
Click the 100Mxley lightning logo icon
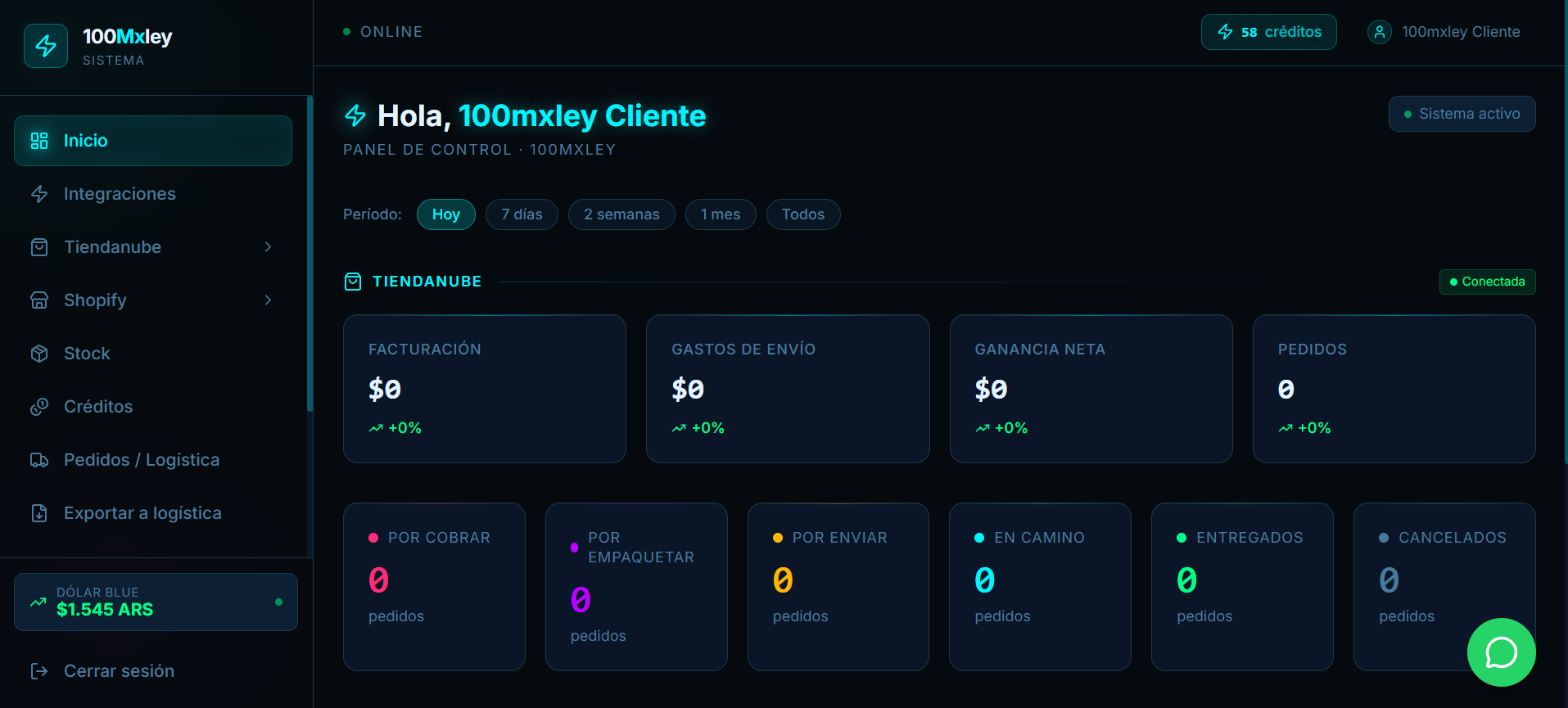46,46
